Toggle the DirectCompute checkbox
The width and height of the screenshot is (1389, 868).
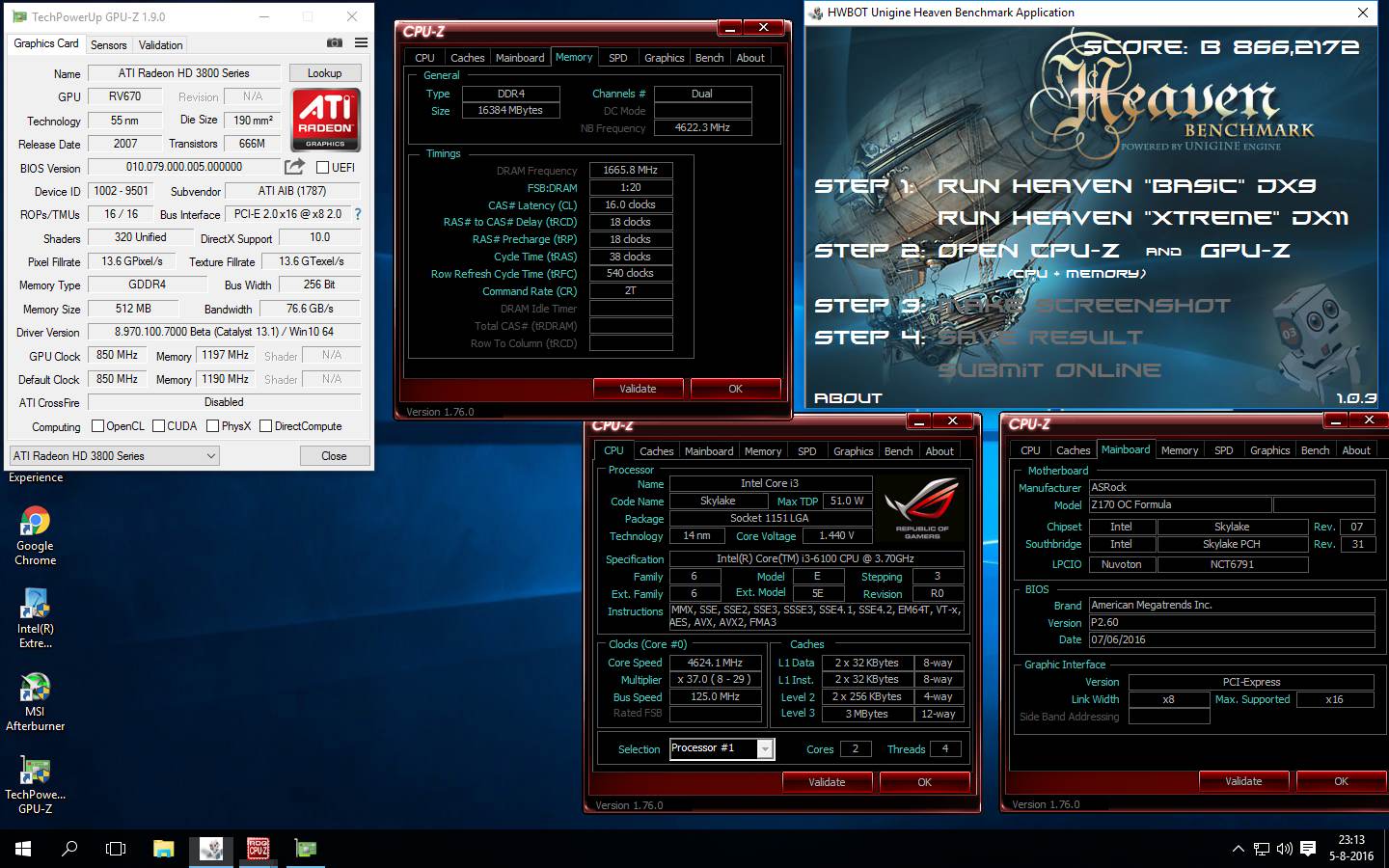[x=265, y=425]
